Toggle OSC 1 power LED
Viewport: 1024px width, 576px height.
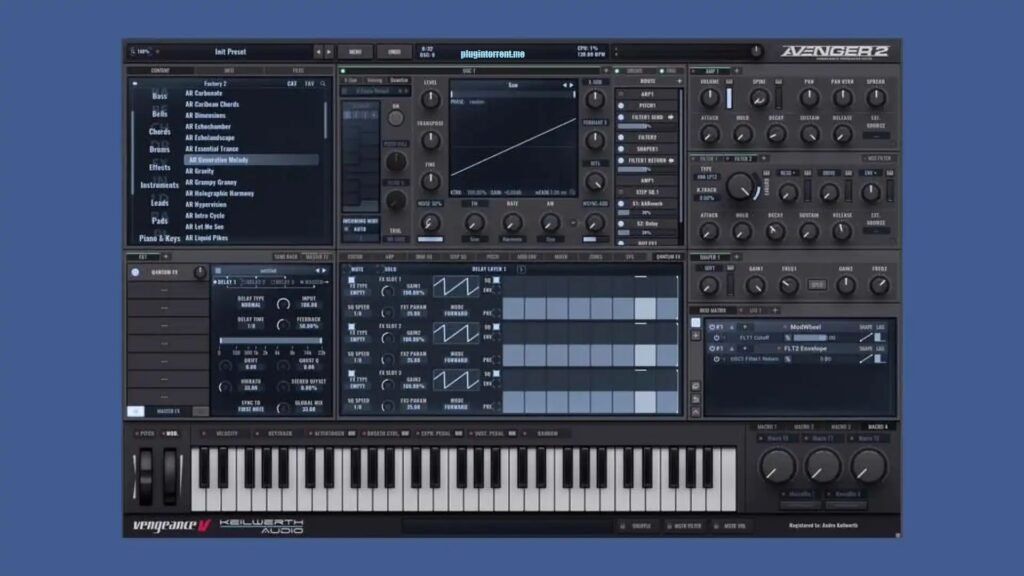[344, 71]
